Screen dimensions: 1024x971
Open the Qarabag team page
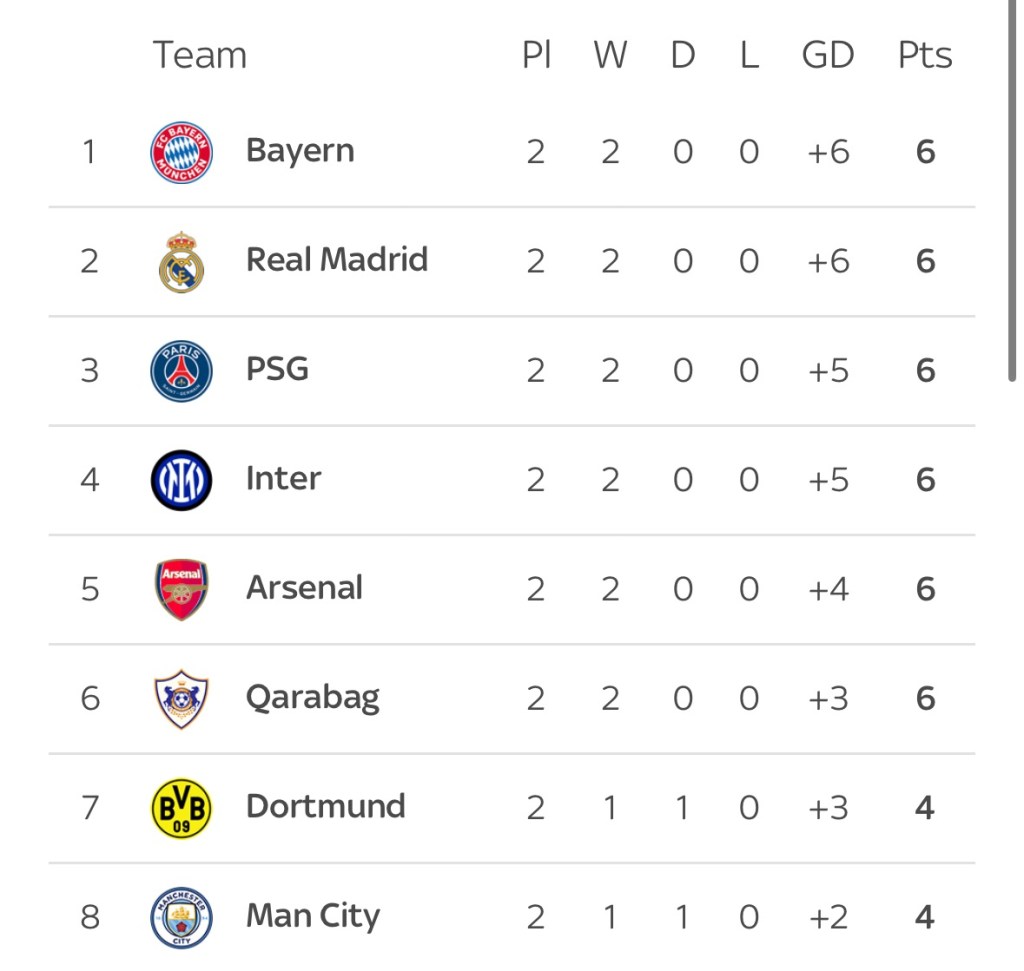[312, 697]
